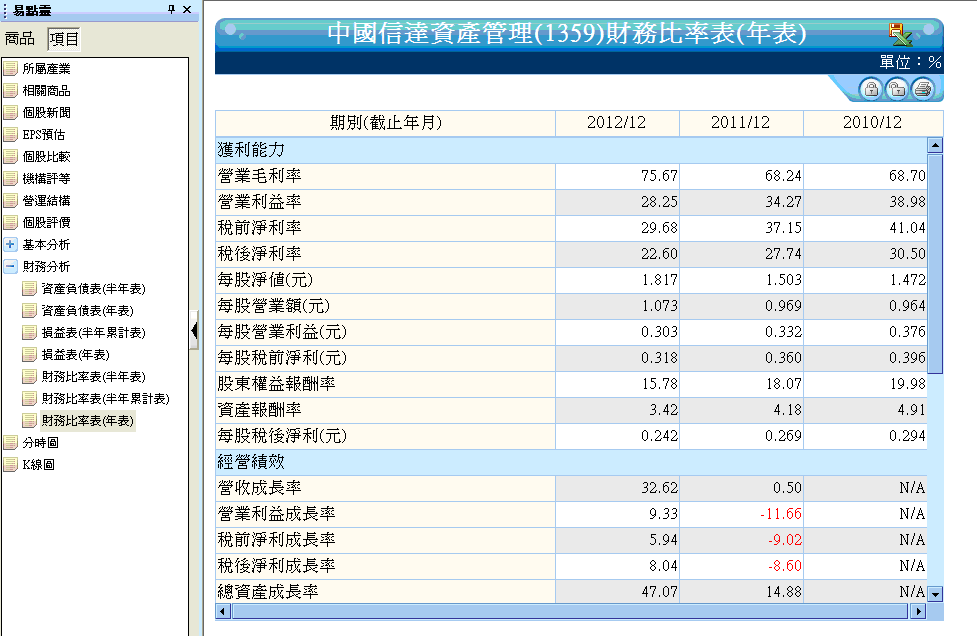The height and width of the screenshot is (636, 977).
Task: Open 資產負債表(半年表) report
Action: coord(93,288)
